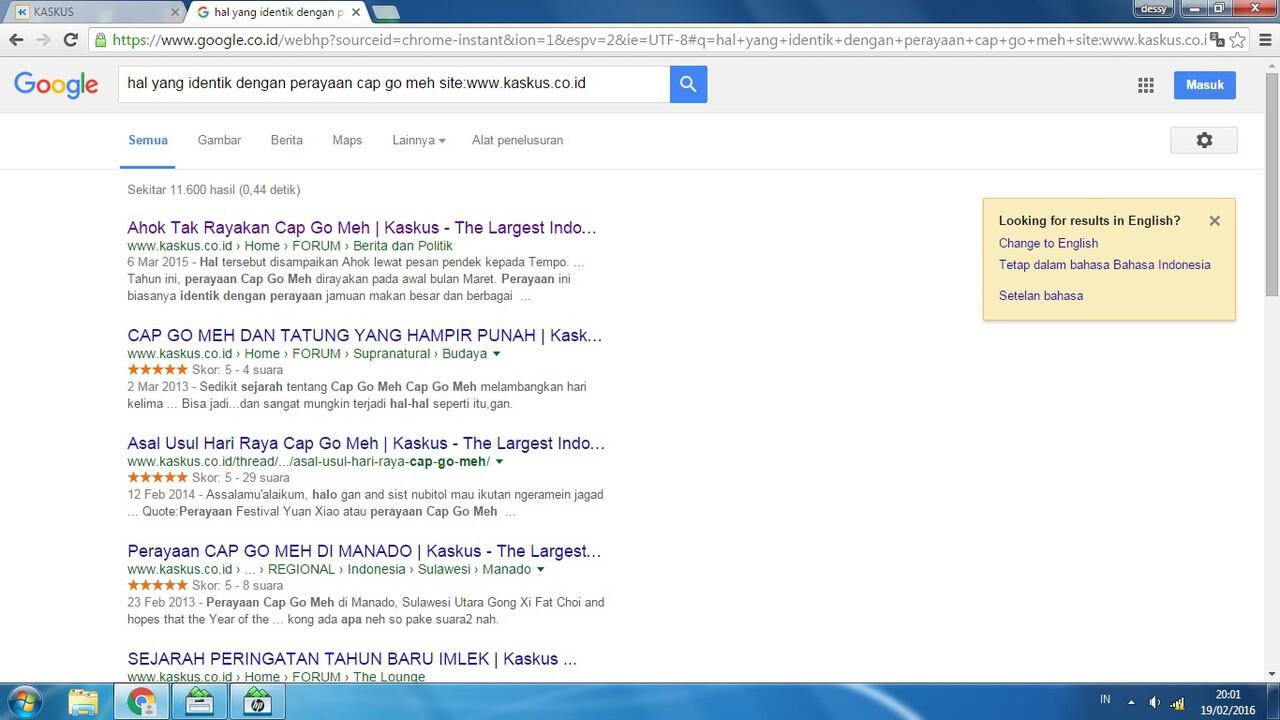Dismiss the language suggestion box

coord(1214,221)
